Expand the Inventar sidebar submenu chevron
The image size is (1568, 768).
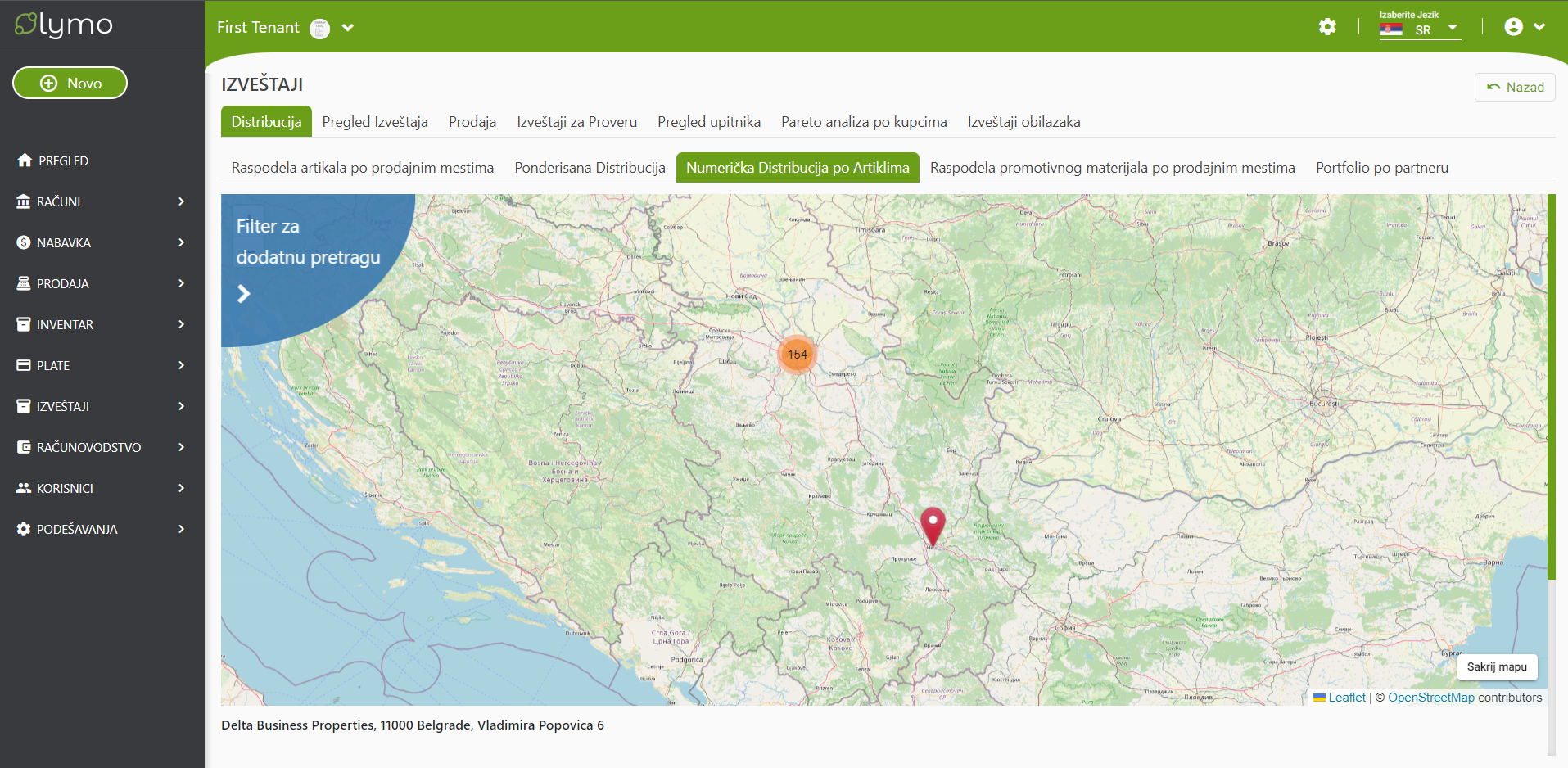[181, 324]
